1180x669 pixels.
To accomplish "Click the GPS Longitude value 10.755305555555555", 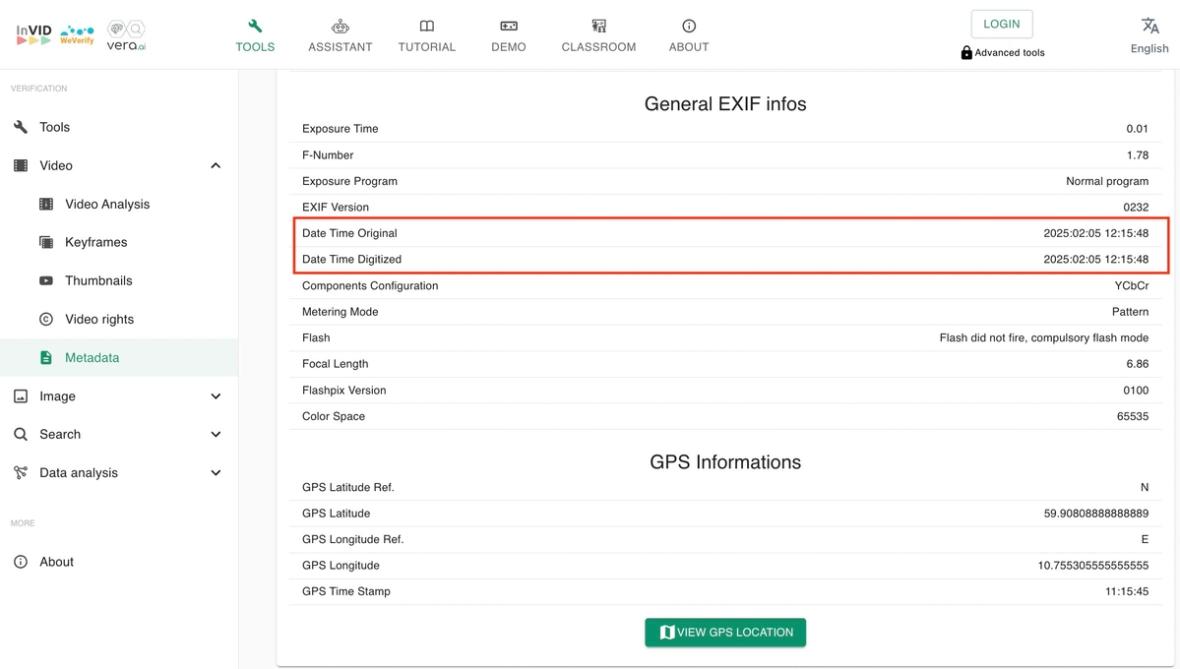I will tap(1093, 565).
